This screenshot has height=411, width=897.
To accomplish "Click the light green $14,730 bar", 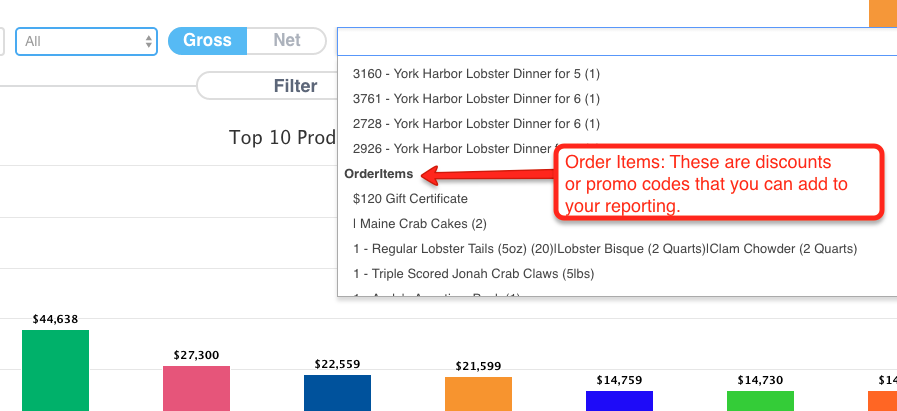I will tap(760, 401).
